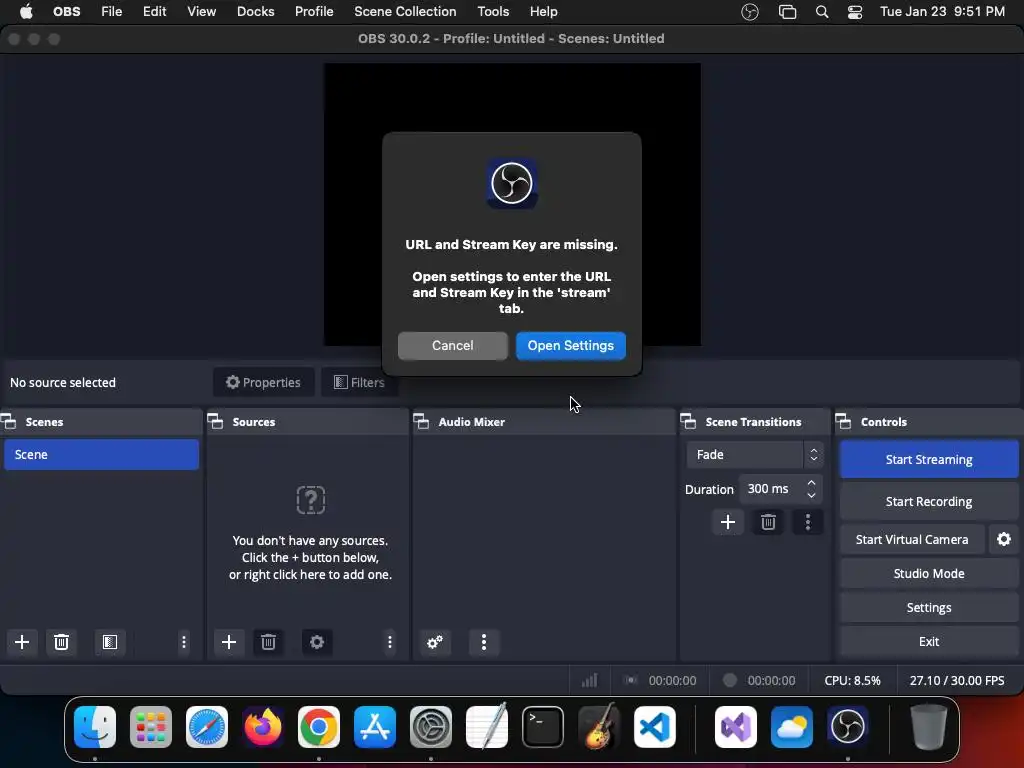Open Finder from the dock
Image resolution: width=1024 pixels, height=768 pixels.
[x=95, y=727]
